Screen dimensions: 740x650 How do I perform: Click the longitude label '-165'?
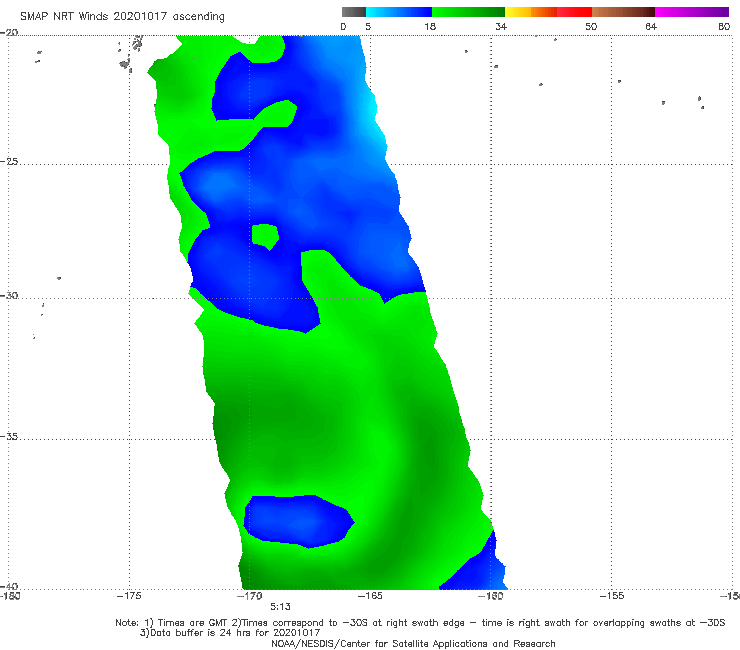[370, 596]
